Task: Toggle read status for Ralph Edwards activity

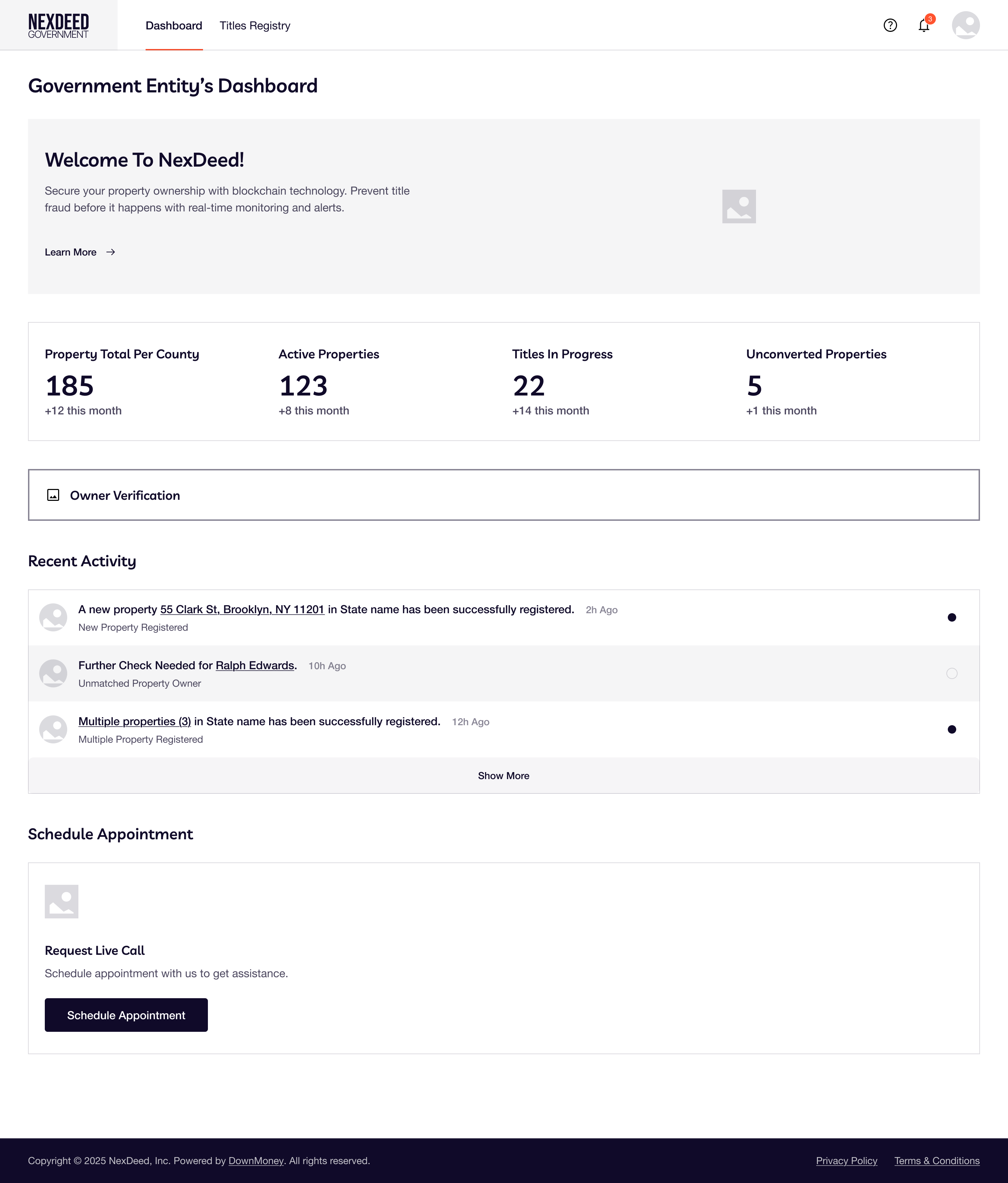Action: [951, 674]
